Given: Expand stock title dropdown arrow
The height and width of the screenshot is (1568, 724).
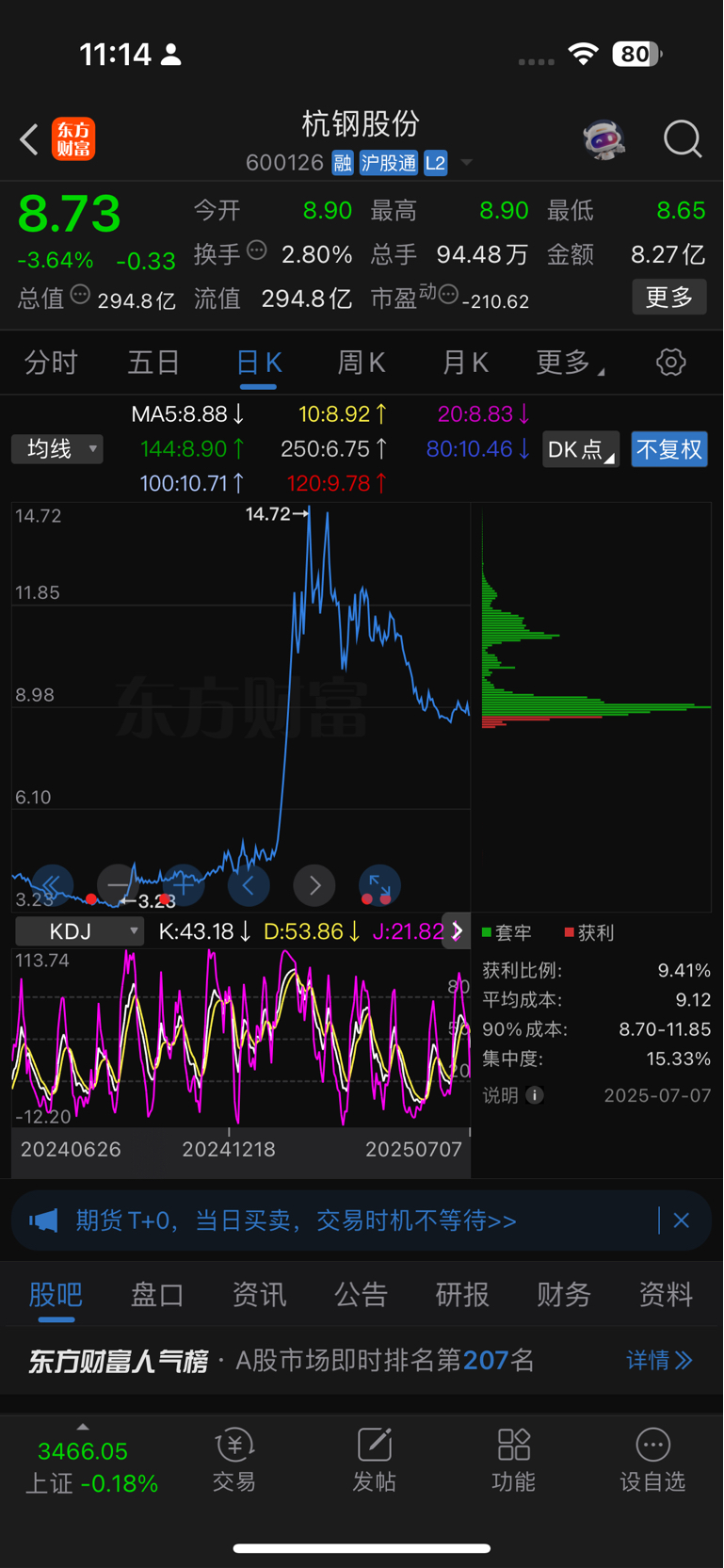Looking at the screenshot, I should (x=466, y=163).
